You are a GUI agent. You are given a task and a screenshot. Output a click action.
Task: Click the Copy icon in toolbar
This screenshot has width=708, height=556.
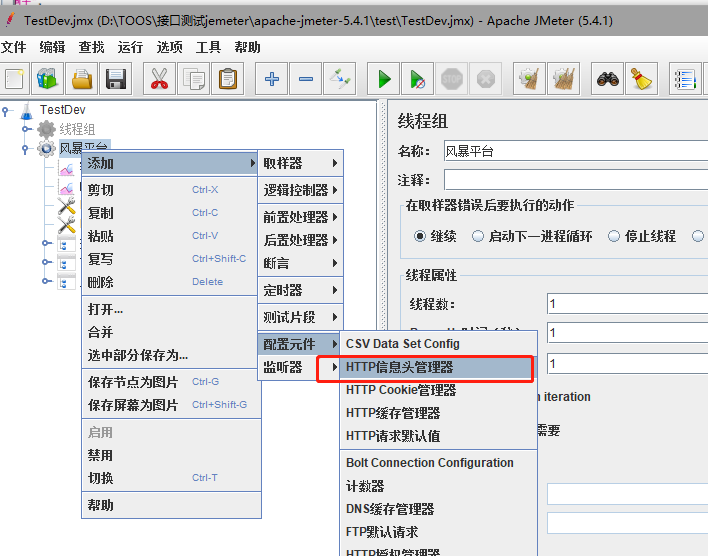tap(193, 79)
